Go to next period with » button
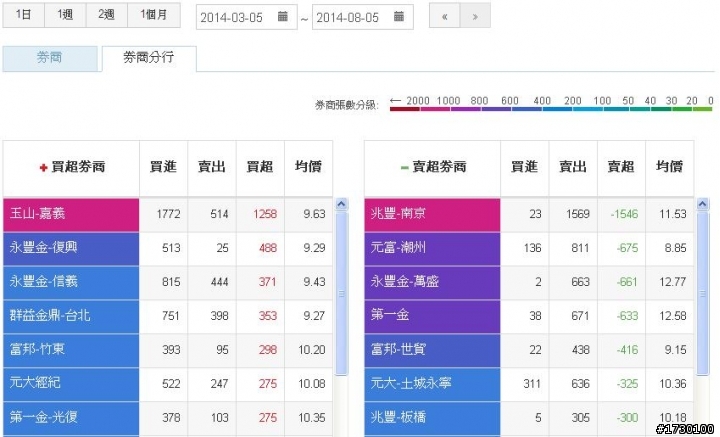 click(475, 17)
